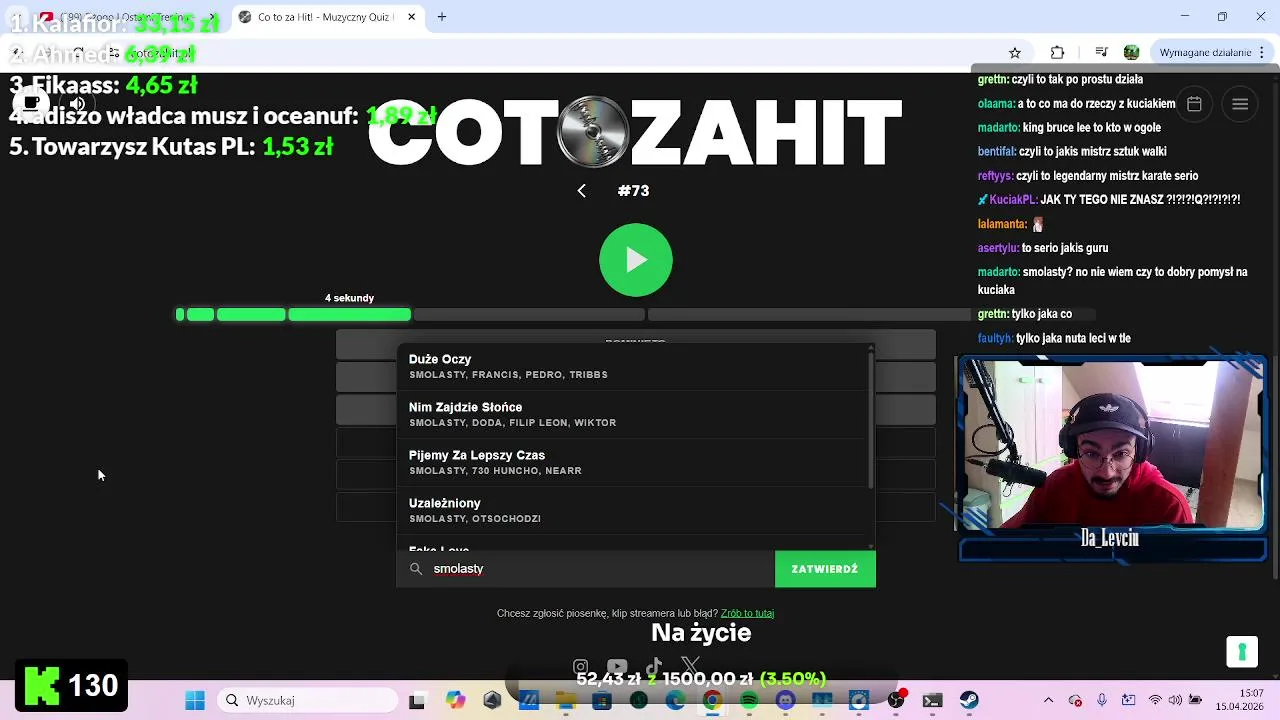Click the long grey progress segment after 4 sekundy
Screen dimensions: 1280x720
point(529,314)
